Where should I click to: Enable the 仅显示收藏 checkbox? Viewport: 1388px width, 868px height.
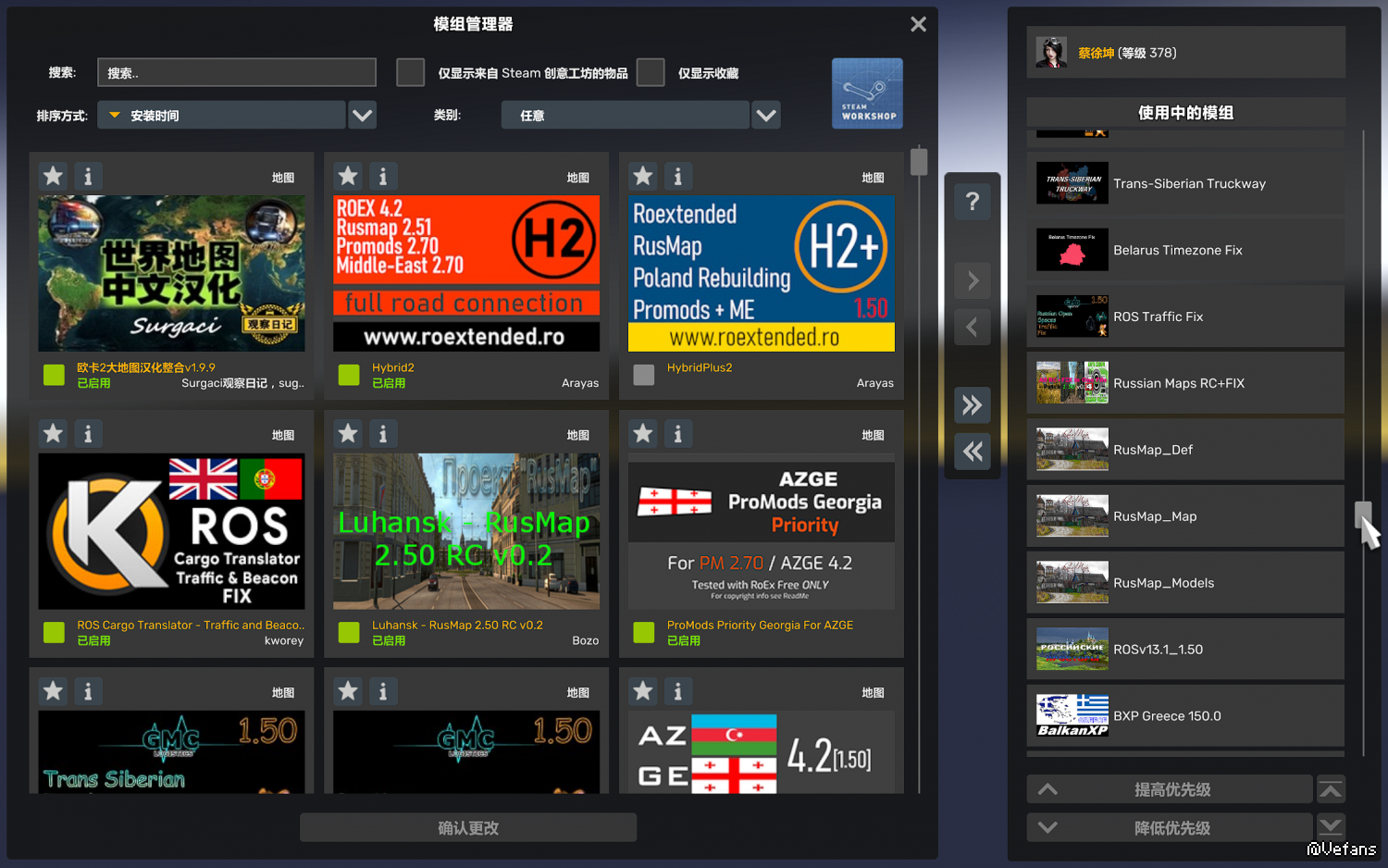coord(651,72)
